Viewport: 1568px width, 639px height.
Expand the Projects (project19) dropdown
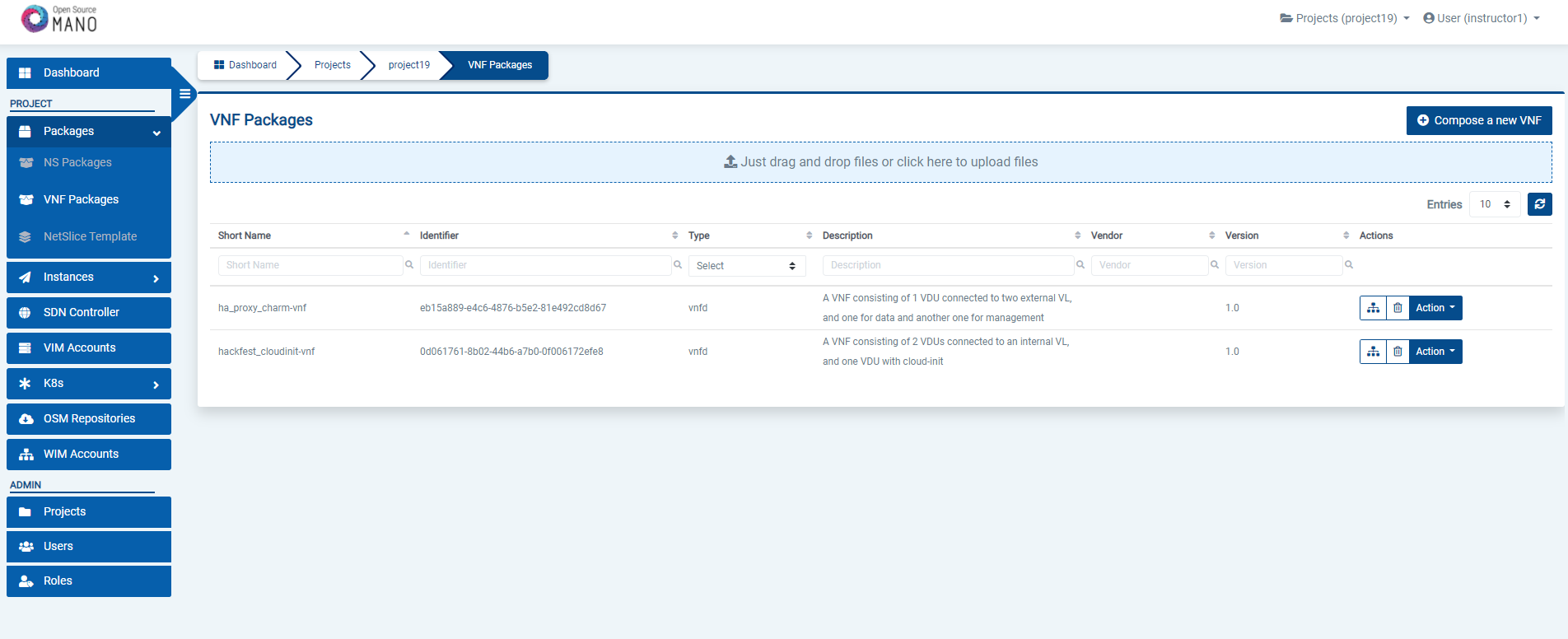[x=1345, y=18]
